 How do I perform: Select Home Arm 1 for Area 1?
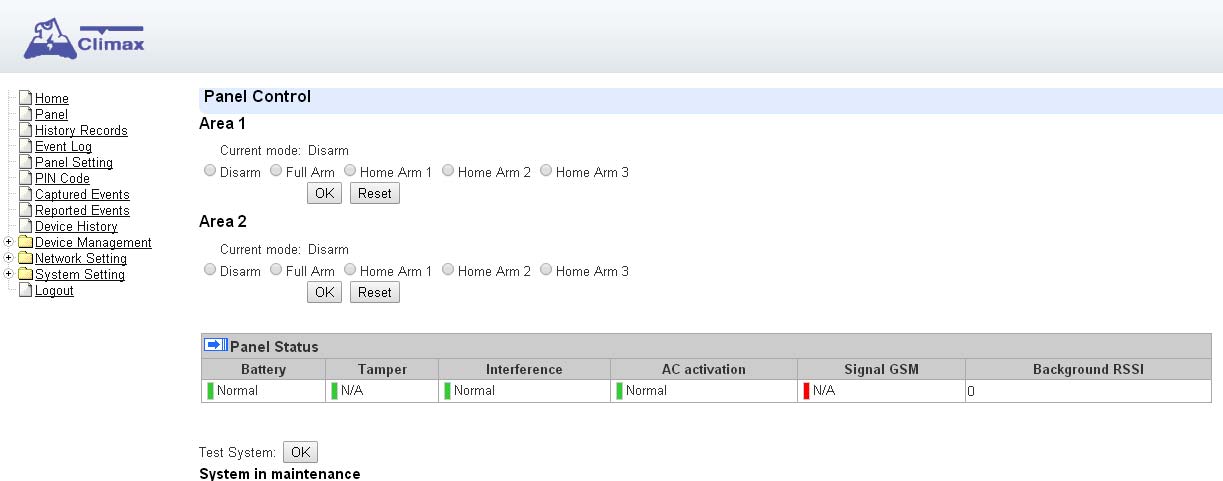tap(350, 171)
